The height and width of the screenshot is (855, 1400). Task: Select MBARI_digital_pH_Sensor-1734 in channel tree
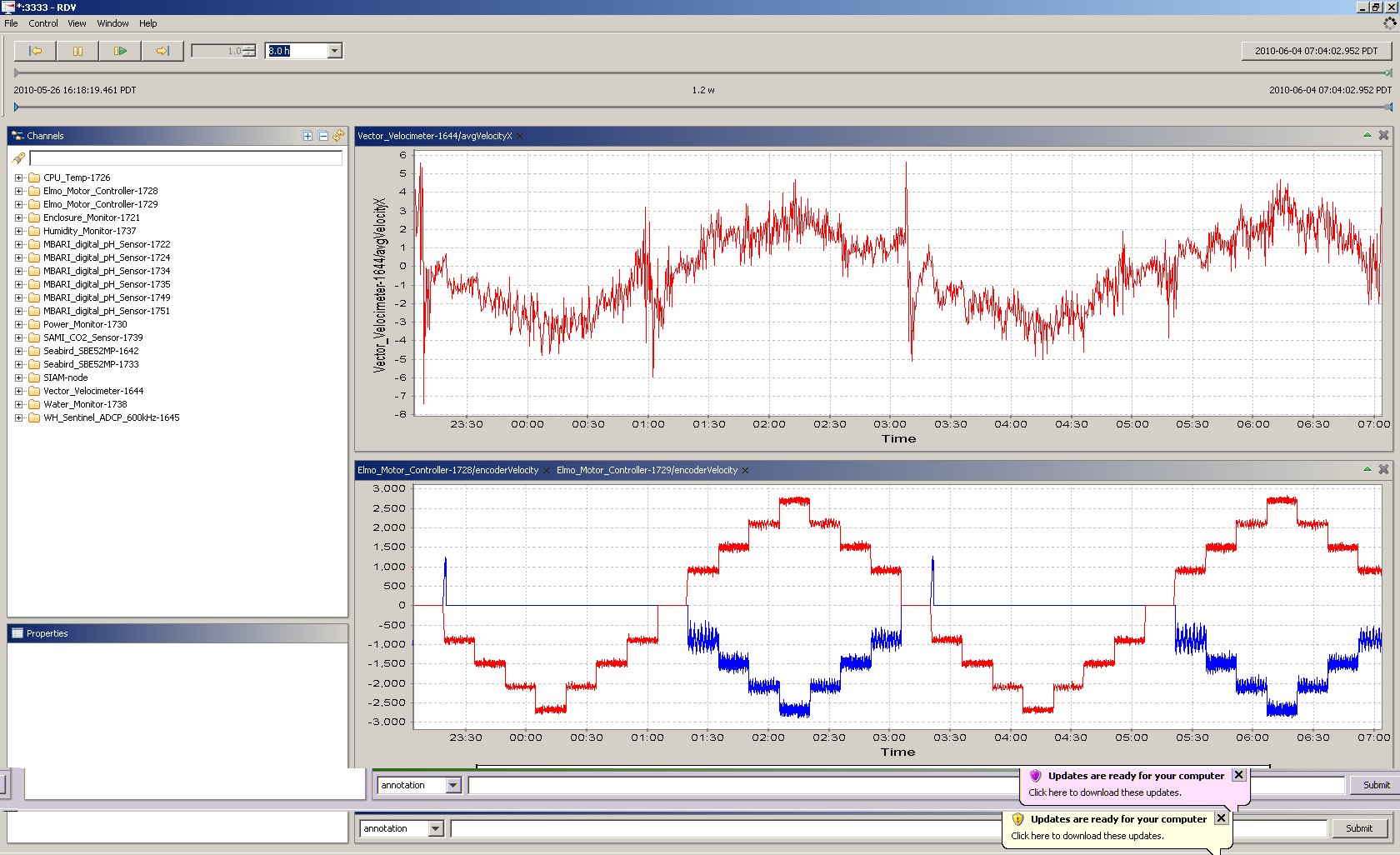coord(107,271)
